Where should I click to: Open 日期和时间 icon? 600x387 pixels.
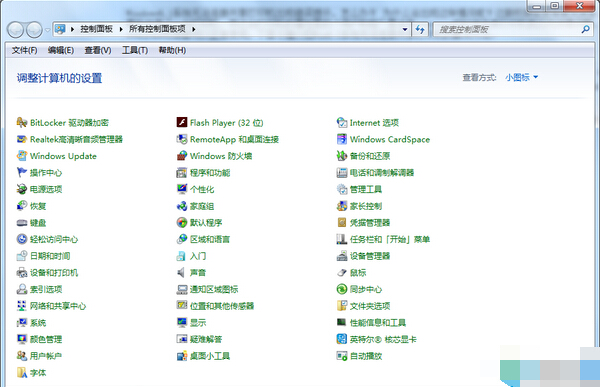(x=22, y=256)
